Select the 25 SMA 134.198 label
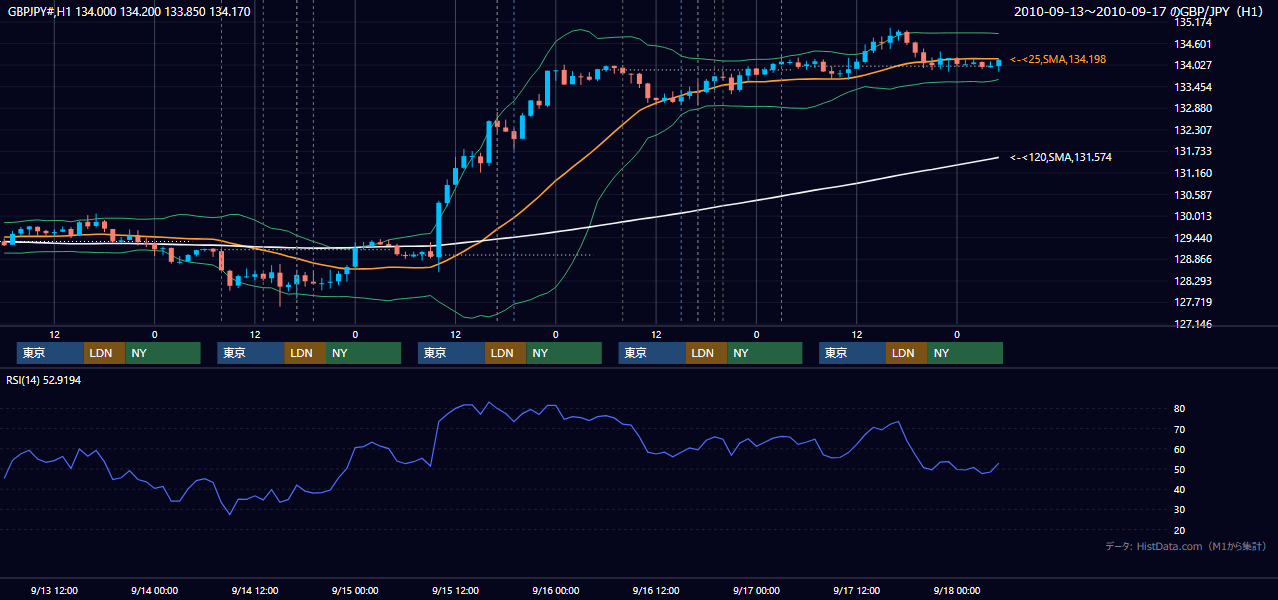 [1058, 60]
